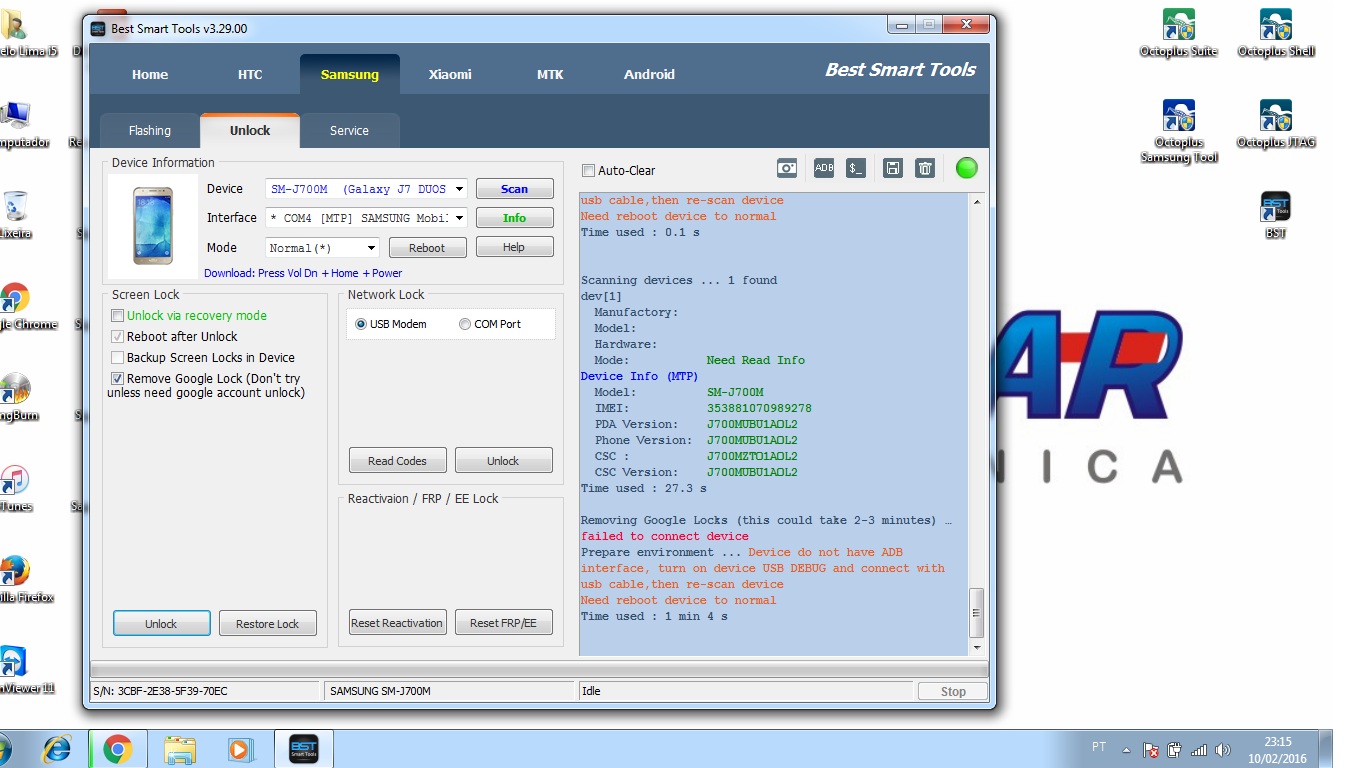This screenshot has width=1366, height=768.
Task: Click the Windows Start button
Action: [x=4, y=748]
